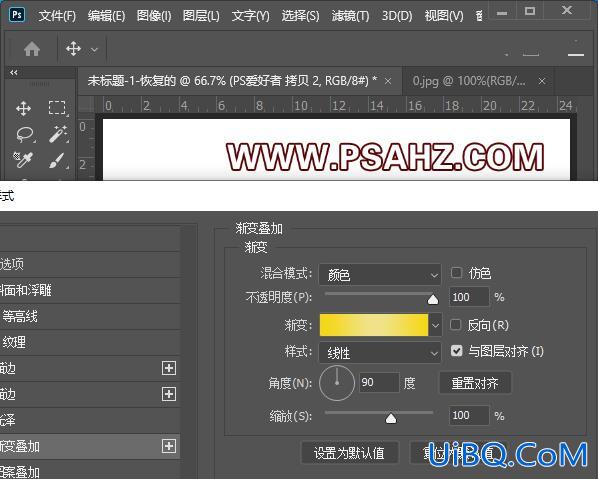This screenshot has width=598, height=479.
Task: Close the 未标题-1-恢复的 document tab
Action: pos(388,81)
